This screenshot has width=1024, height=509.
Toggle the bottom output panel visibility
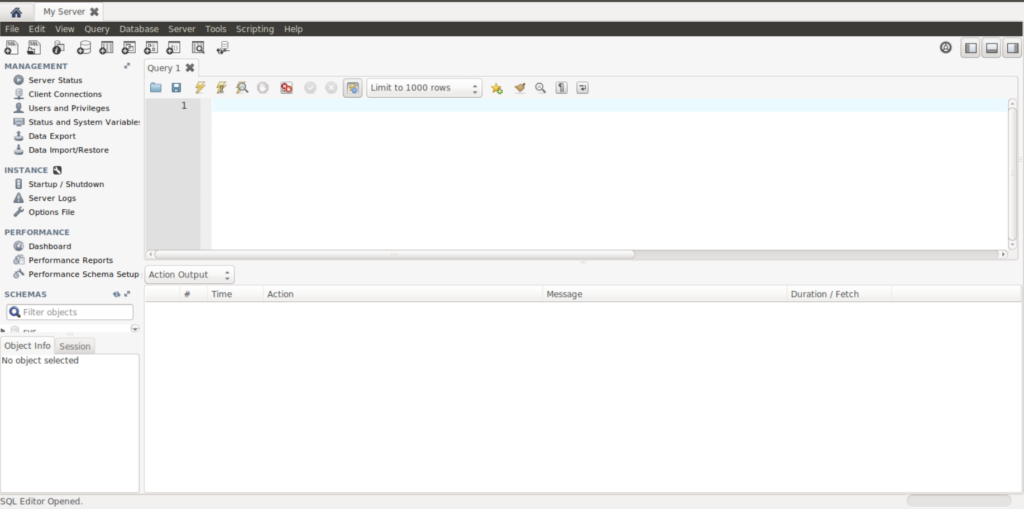pyautogui.click(x=990, y=48)
